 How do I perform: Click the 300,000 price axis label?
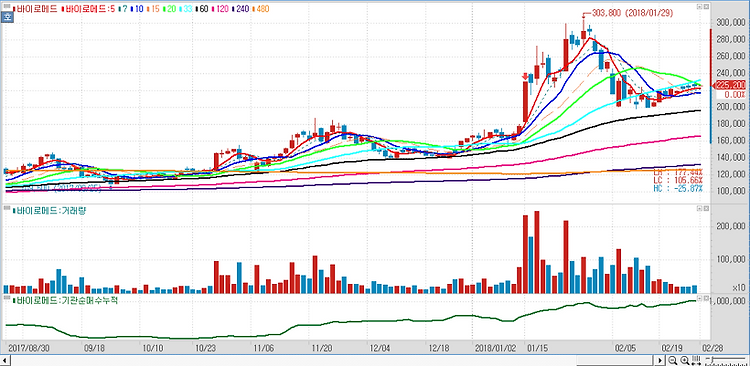(x=731, y=22)
